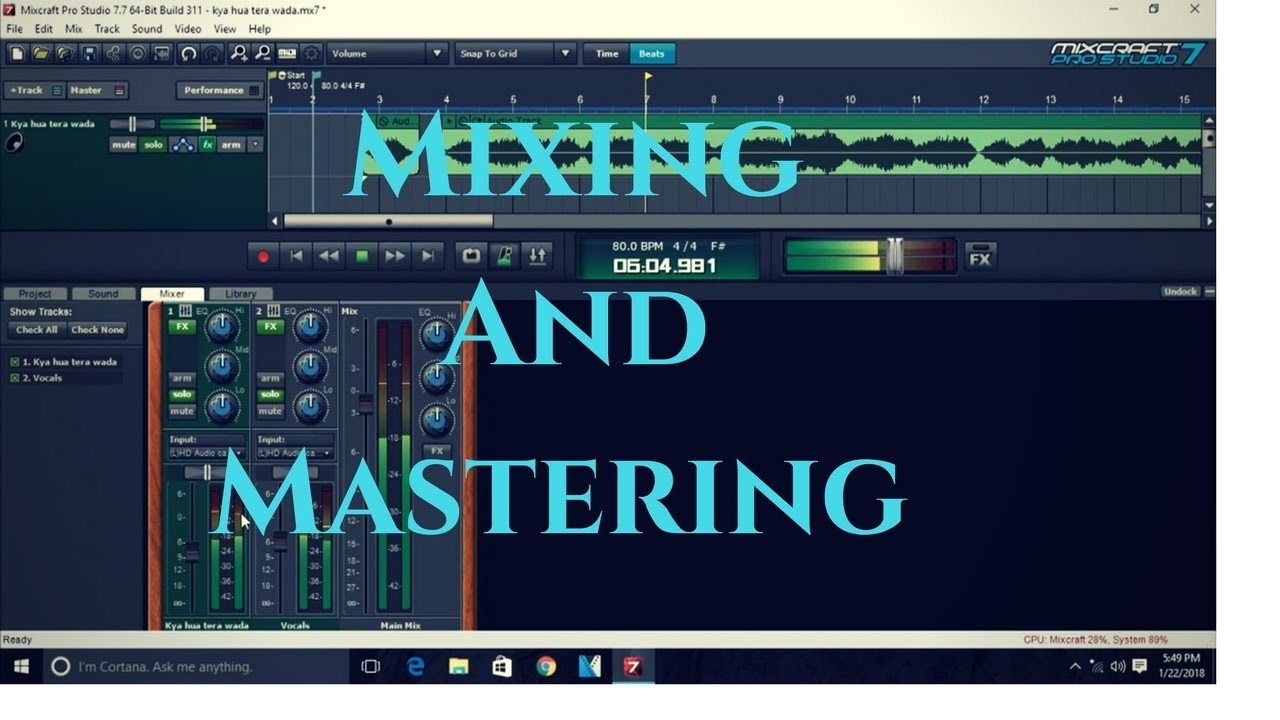Image resolution: width=1280 pixels, height=720 pixels.
Task: Toggle loop mode icon in transport
Action: coord(471,256)
